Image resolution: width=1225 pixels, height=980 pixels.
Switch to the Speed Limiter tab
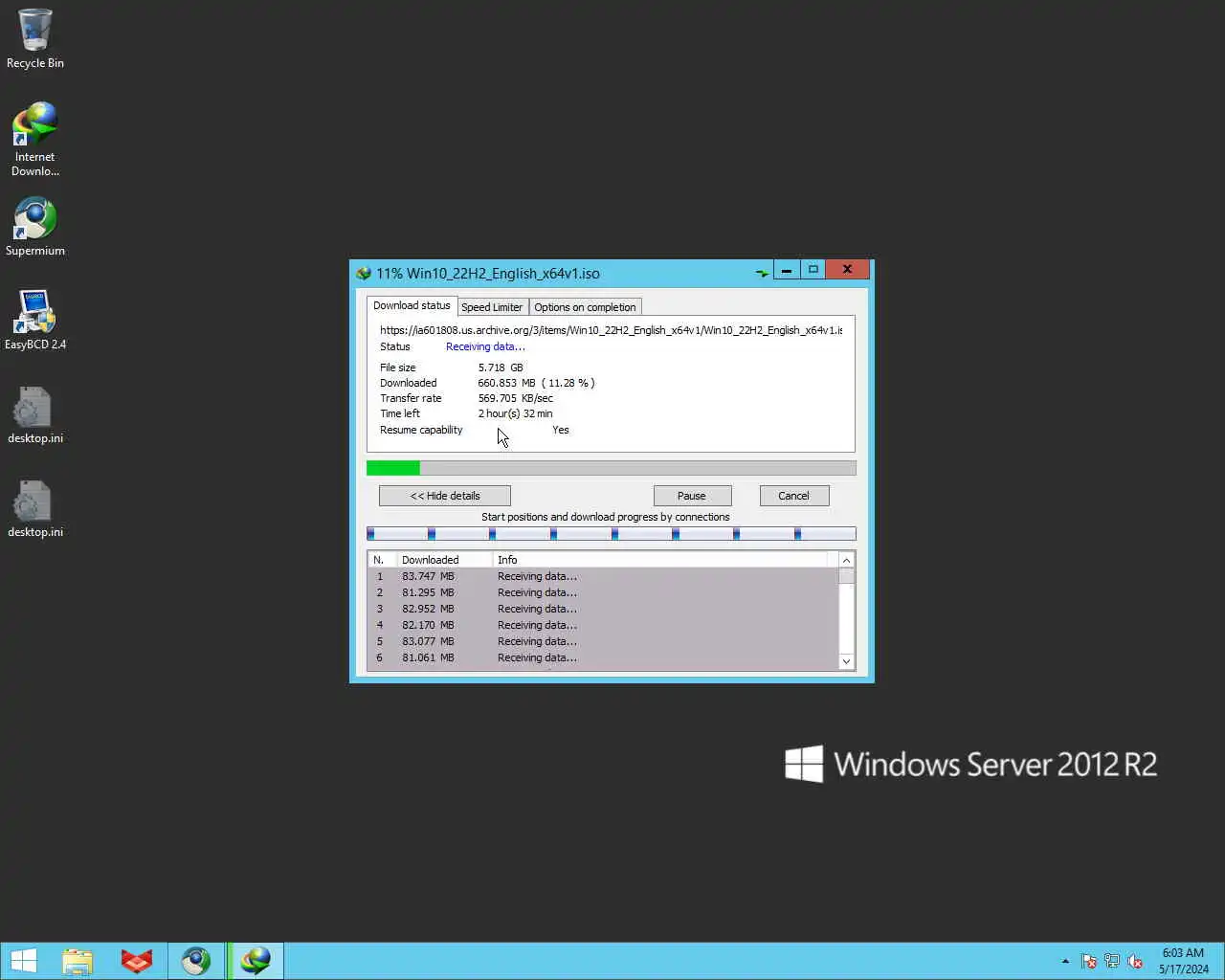click(492, 307)
